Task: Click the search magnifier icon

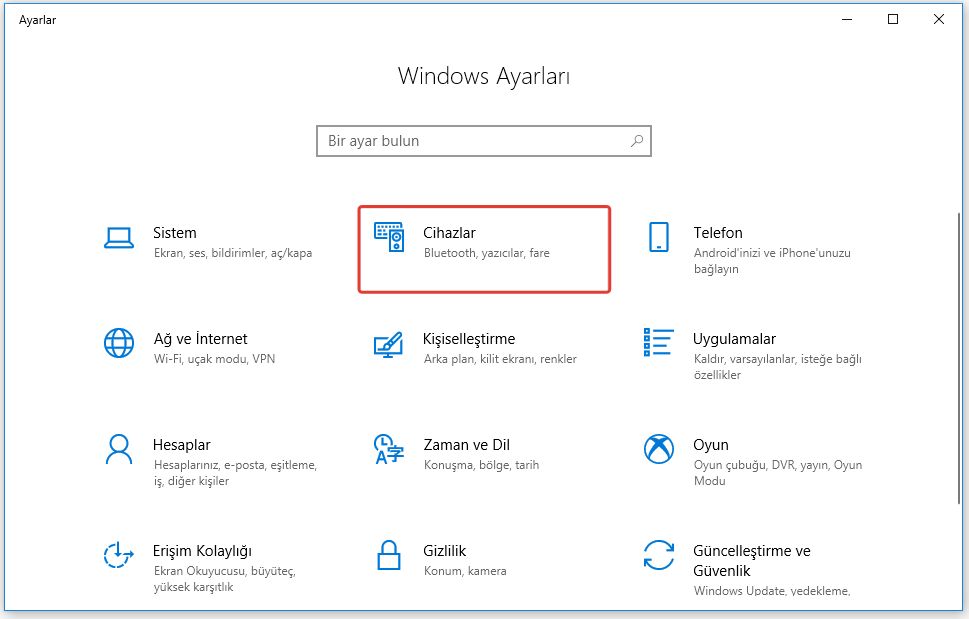Action: [637, 141]
